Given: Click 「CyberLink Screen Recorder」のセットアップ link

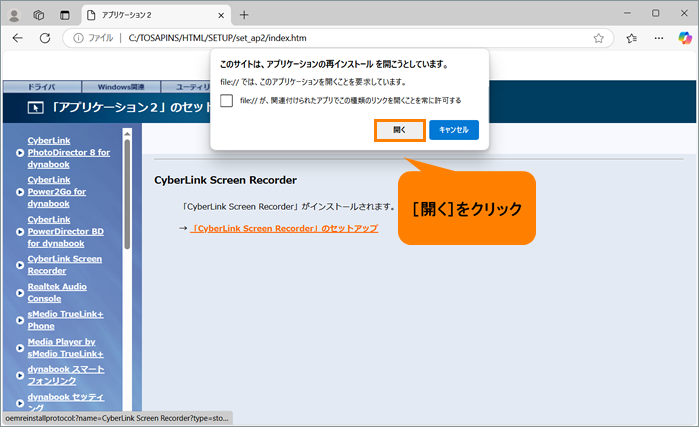Looking at the screenshot, I should pos(284,229).
